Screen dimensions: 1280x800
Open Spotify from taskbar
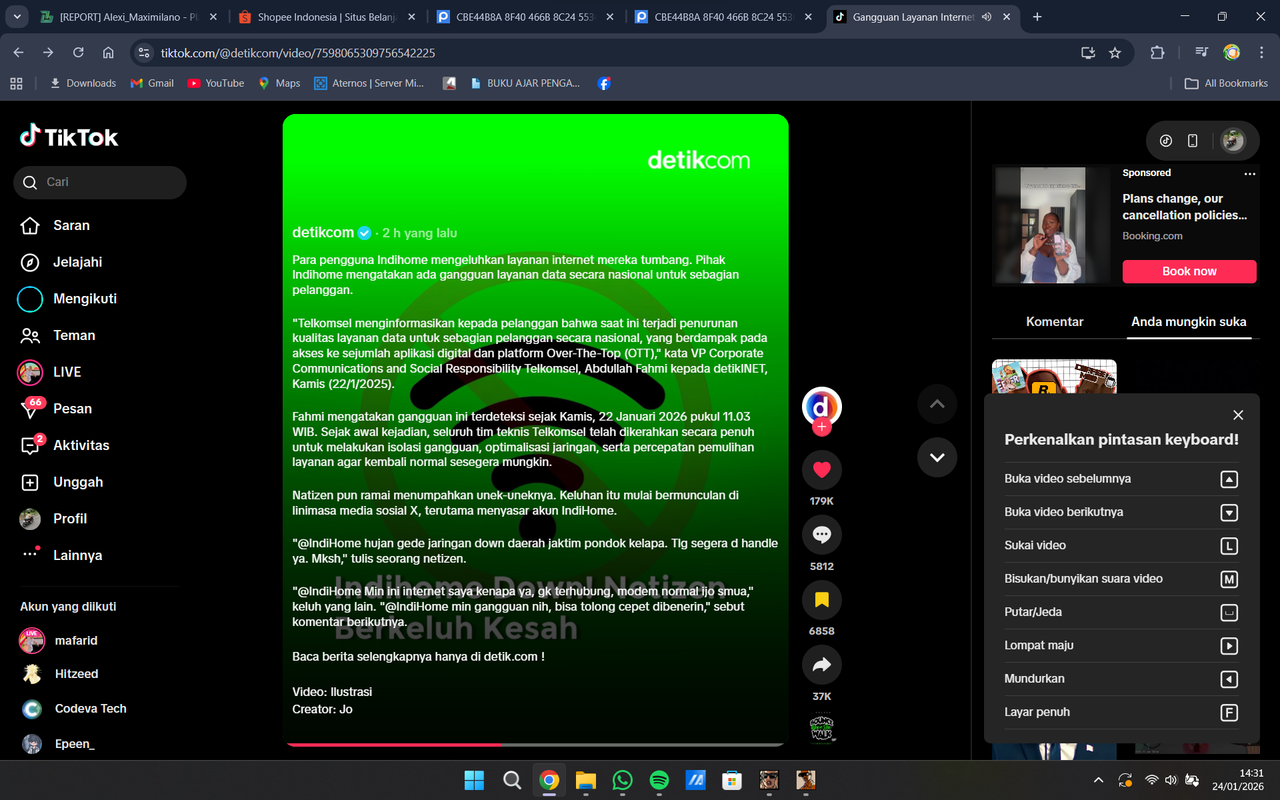659,780
